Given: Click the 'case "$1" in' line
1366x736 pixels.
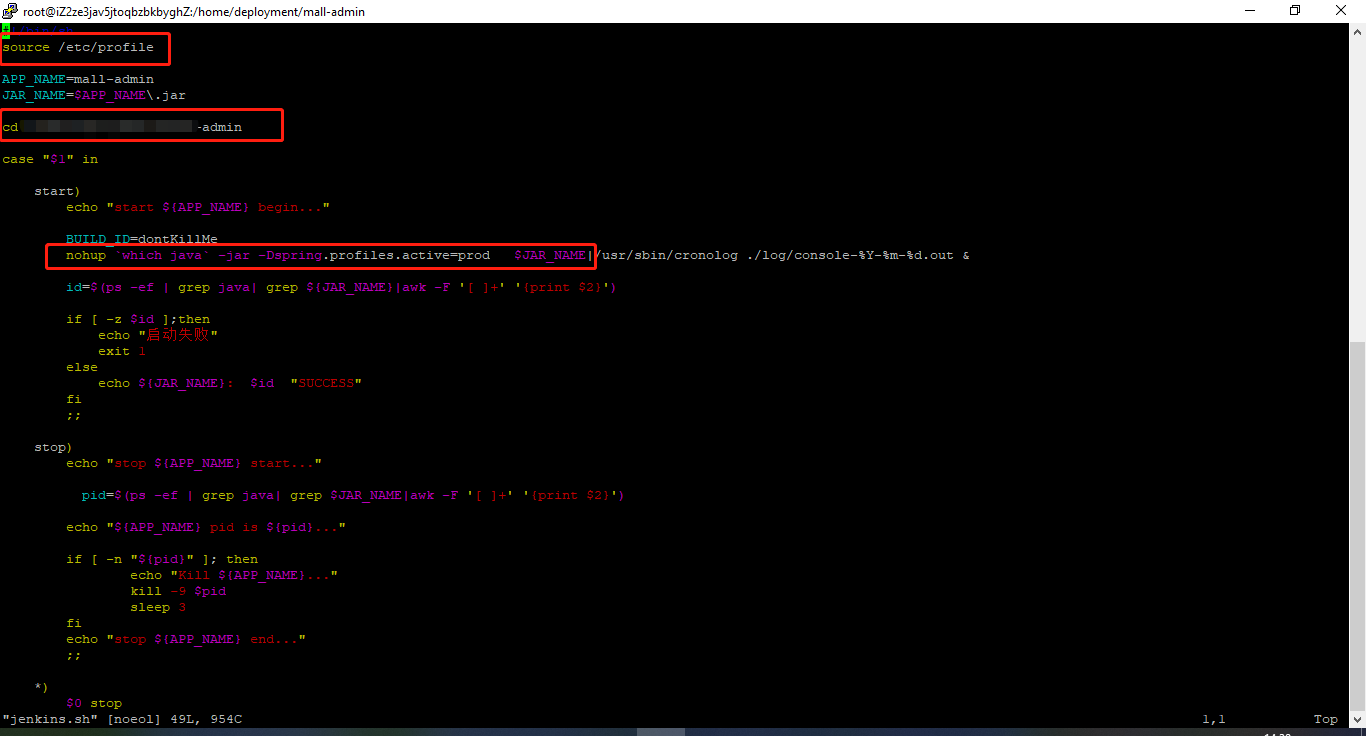Looking at the screenshot, I should tap(50, 159).
